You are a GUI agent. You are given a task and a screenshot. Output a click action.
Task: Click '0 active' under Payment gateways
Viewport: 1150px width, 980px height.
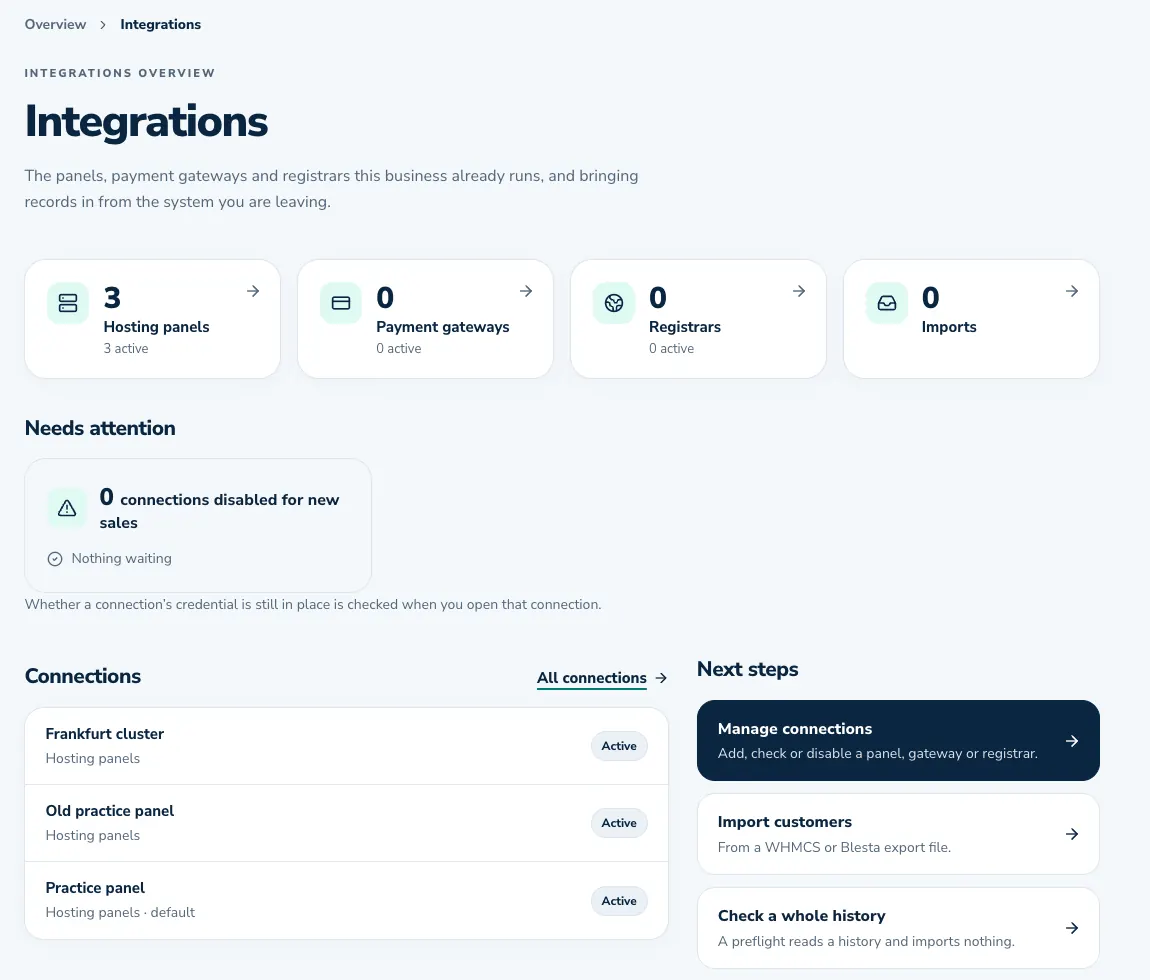pyautogui.click(x=399, y=348)
